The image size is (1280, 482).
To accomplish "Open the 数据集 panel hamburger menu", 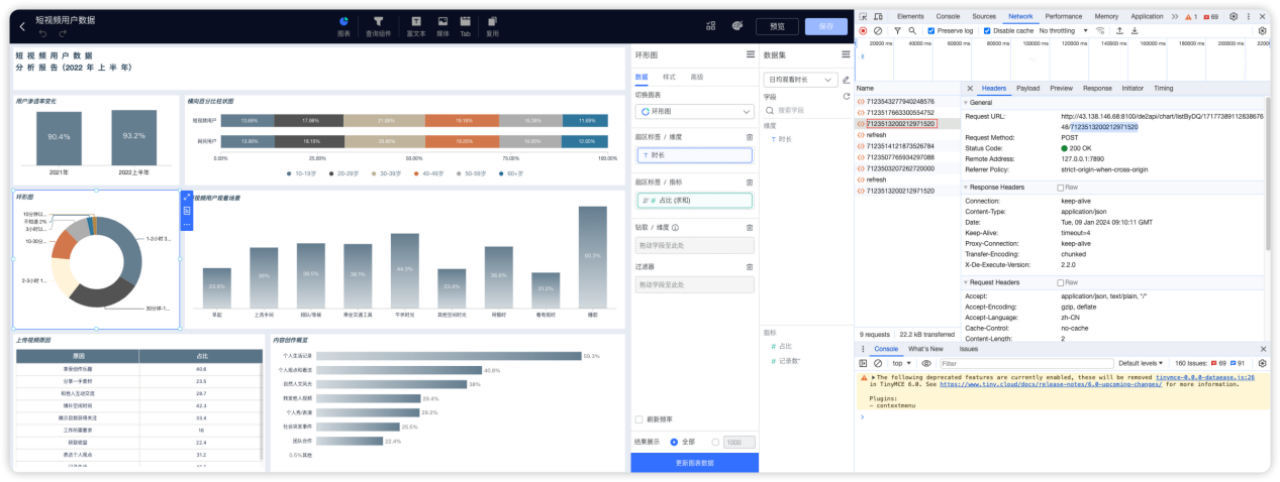I will (844, 55).
